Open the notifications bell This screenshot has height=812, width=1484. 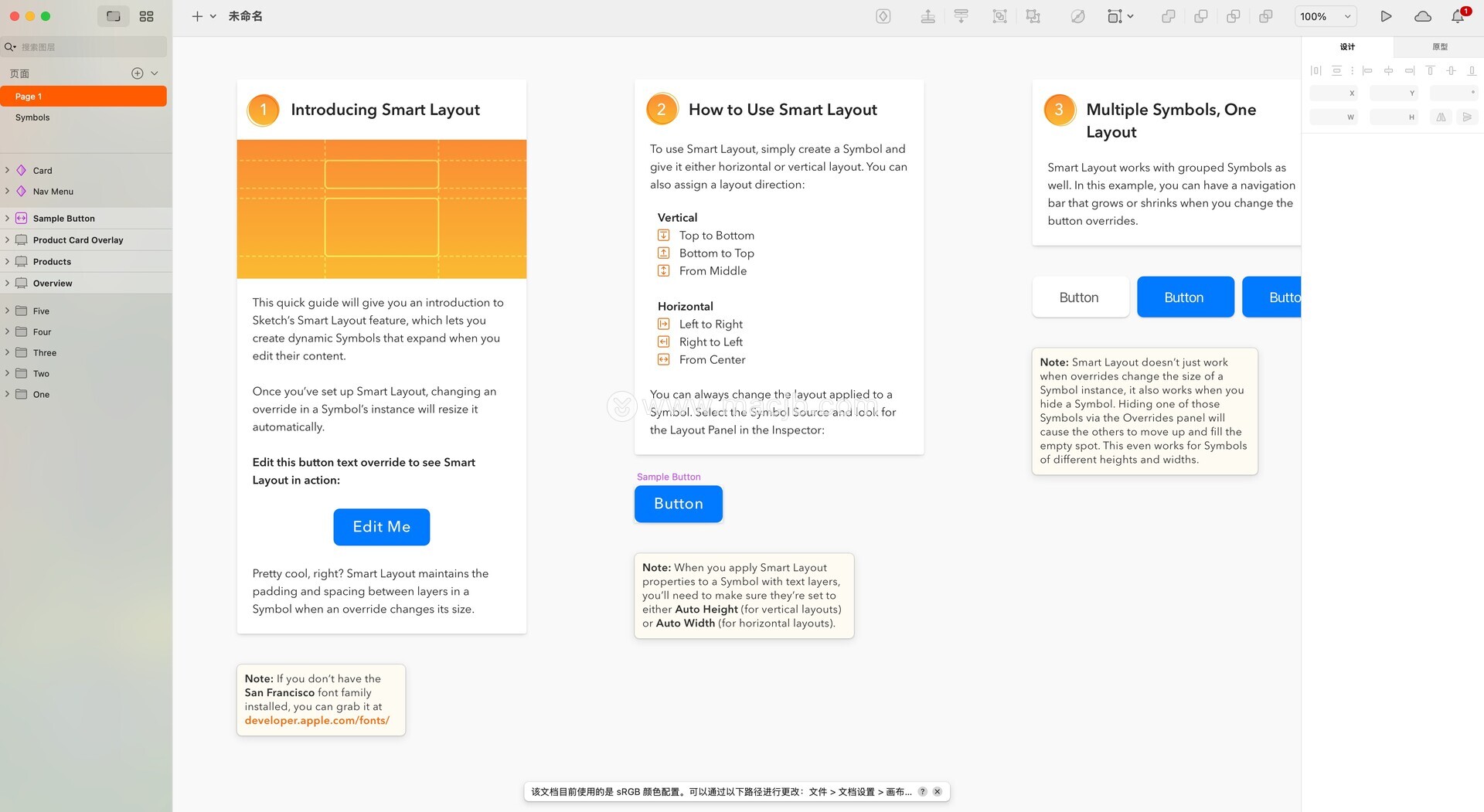tap(1458, 16)
